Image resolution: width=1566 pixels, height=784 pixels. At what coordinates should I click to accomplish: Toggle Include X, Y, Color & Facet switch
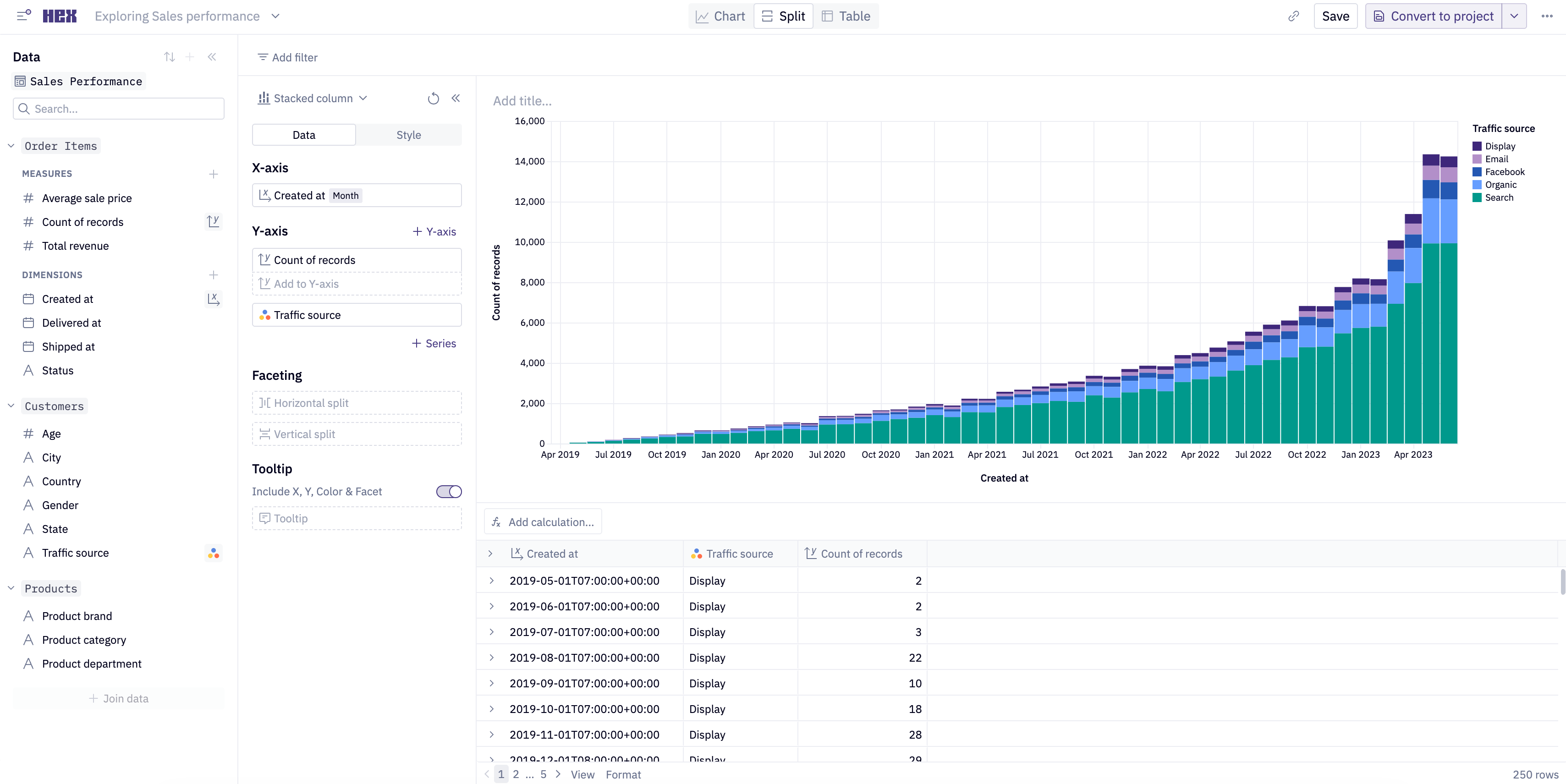[449, 491]
